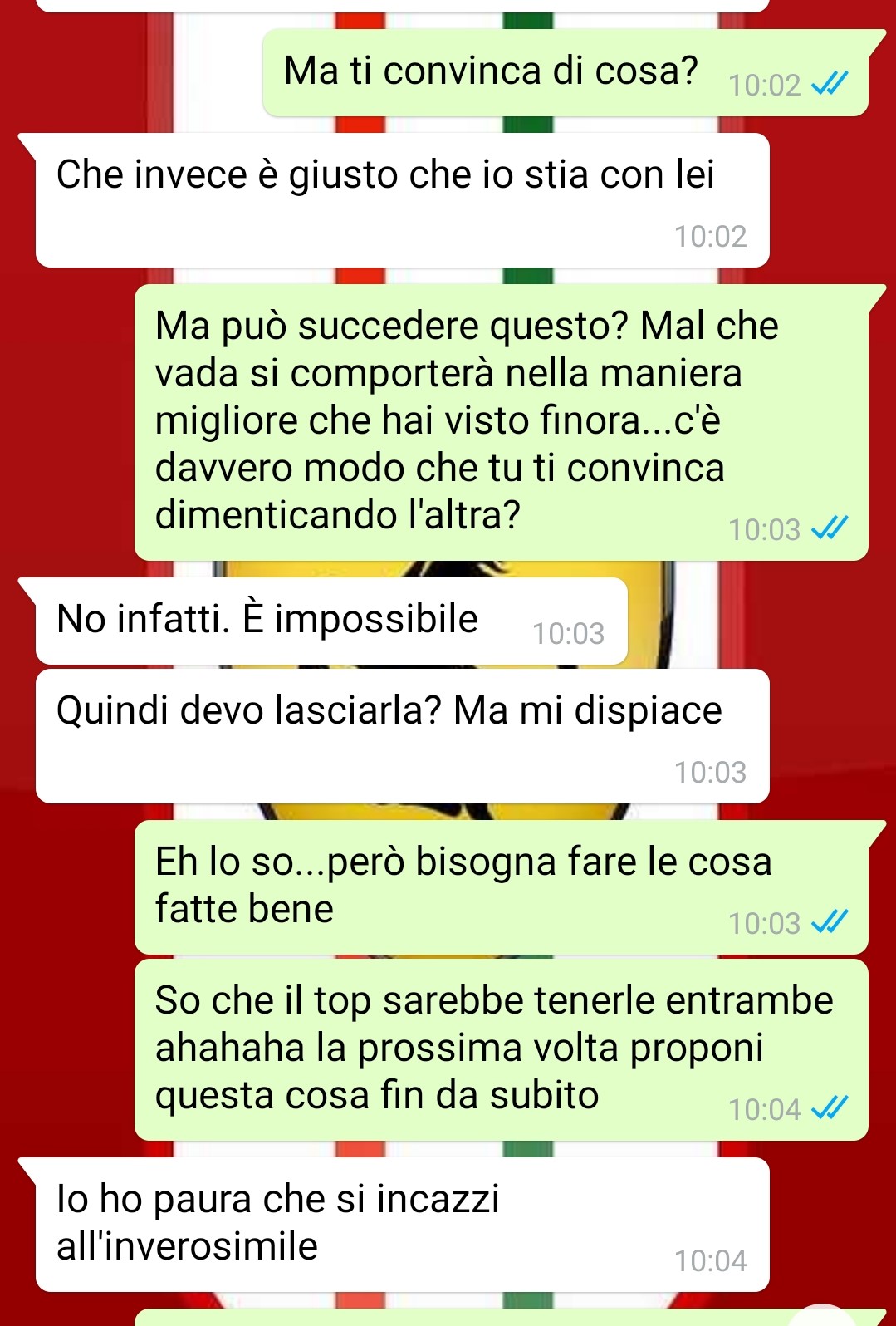Tap the partially visible green bubble at the bottom
The width and height of the screenshot is (896, 1326).
click(x=502, y=1318)
